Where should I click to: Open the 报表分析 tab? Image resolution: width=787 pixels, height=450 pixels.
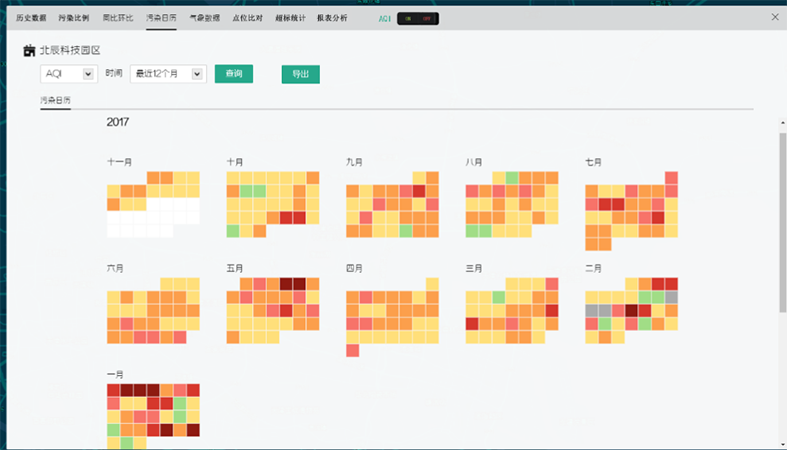[x=332, y=18]
